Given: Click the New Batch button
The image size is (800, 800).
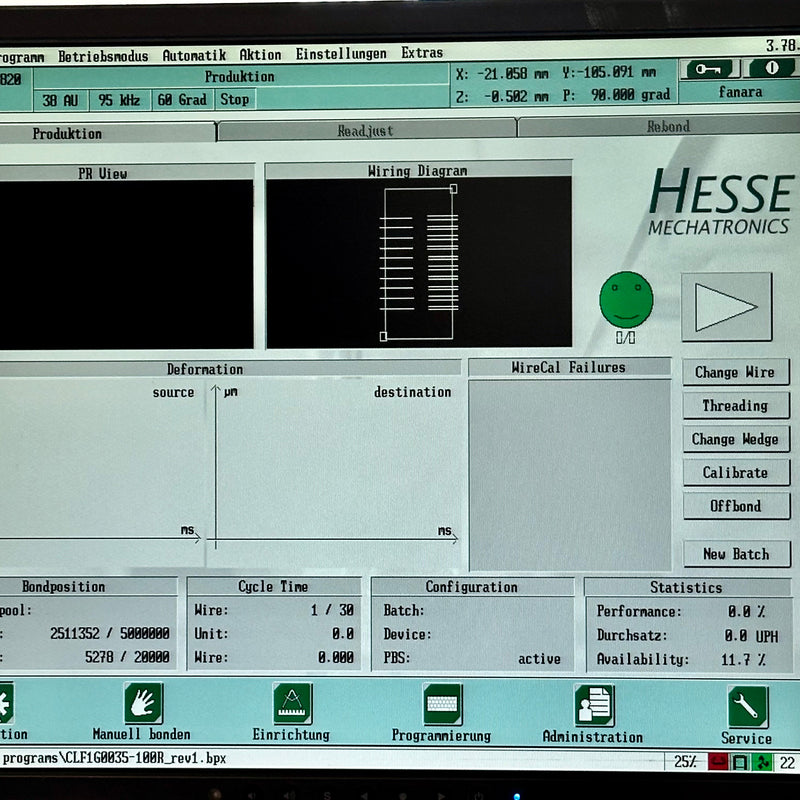Looking at the screenshot, I should (x=736, y=554).
